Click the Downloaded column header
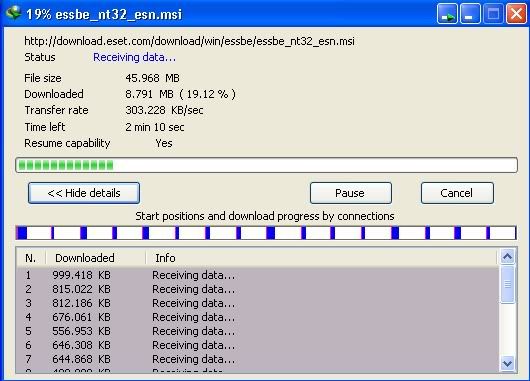The image size is (530, 381). coord(96,258)
